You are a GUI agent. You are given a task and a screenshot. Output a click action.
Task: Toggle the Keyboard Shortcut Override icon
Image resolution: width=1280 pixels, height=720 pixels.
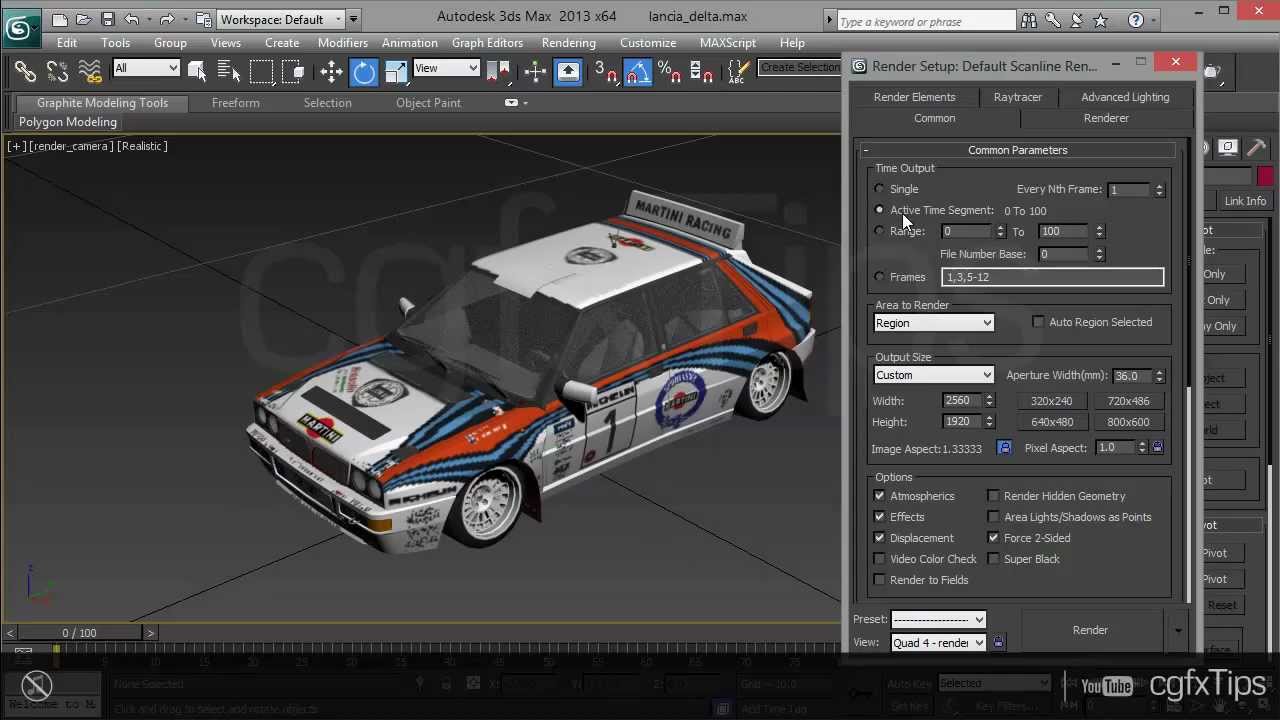[x=568, y=71]
